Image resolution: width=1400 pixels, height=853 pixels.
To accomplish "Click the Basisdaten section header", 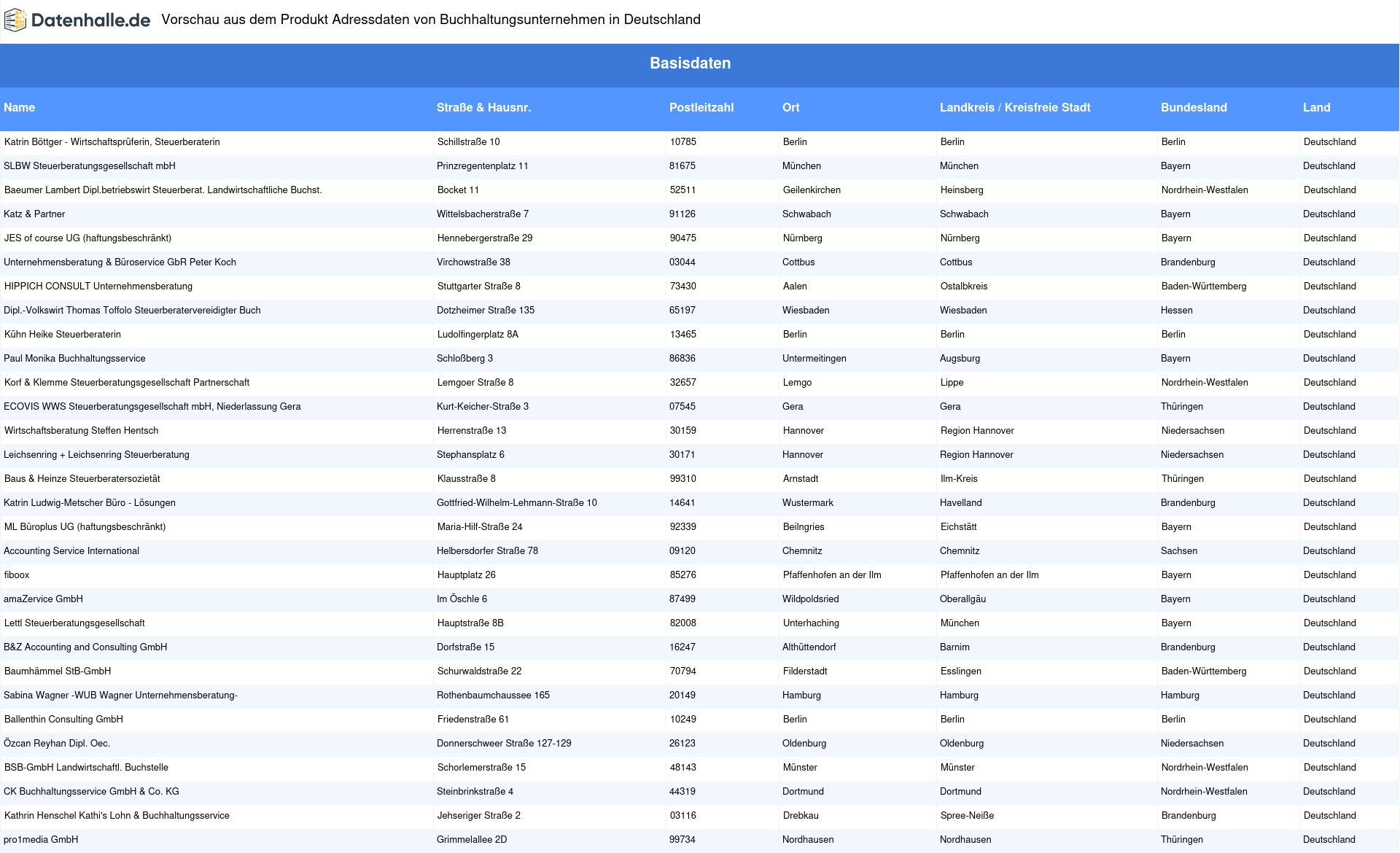I will coord(691,63).
